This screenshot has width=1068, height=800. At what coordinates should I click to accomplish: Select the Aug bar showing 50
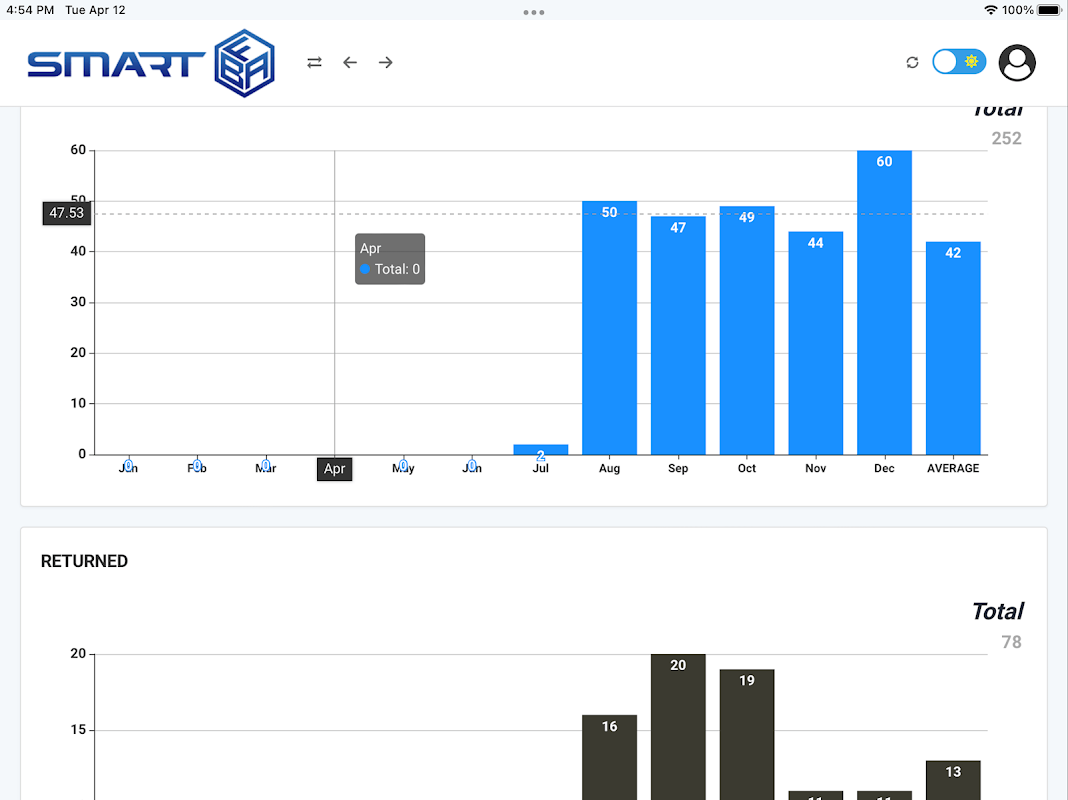610,327
